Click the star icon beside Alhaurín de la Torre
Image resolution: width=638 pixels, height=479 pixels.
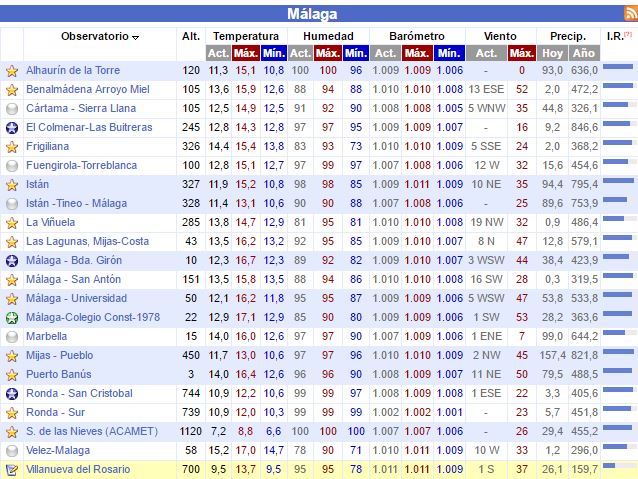[x=12, y=71]
